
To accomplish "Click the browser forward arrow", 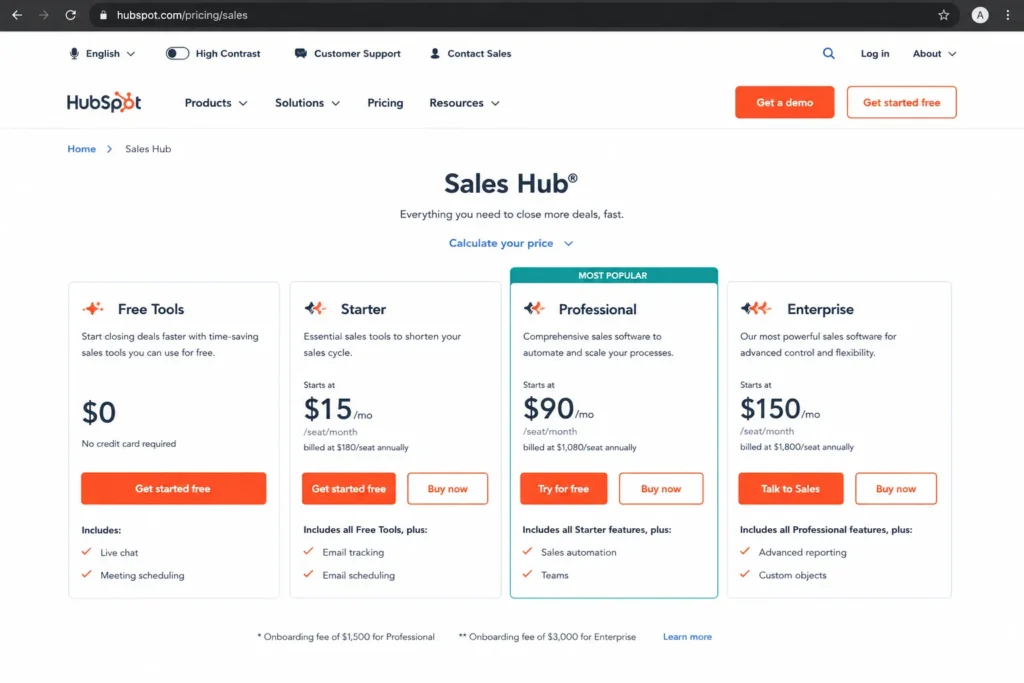I will point(44,15).
